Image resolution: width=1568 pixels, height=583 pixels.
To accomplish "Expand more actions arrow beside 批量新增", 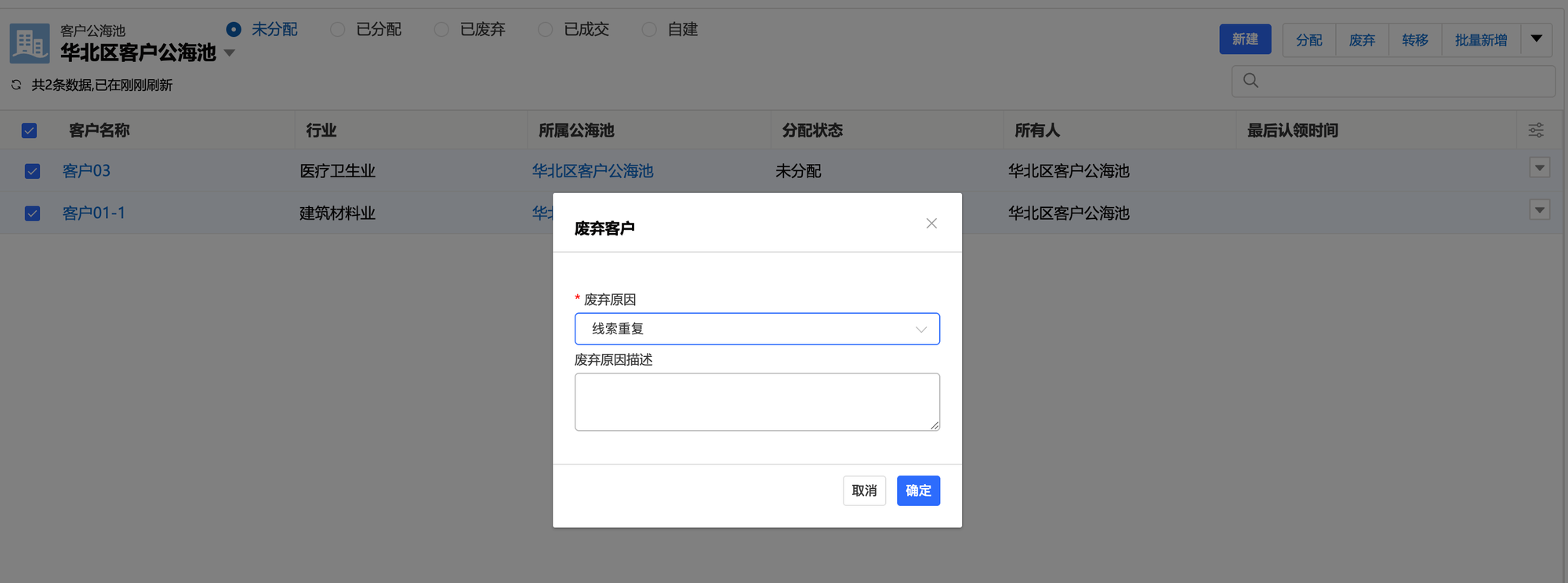I will [x=1536, y=39].
